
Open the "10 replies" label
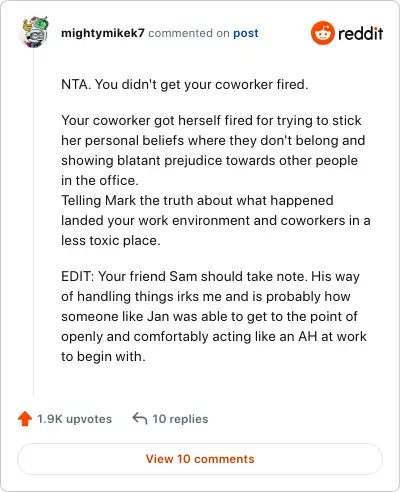pos(180,419)
